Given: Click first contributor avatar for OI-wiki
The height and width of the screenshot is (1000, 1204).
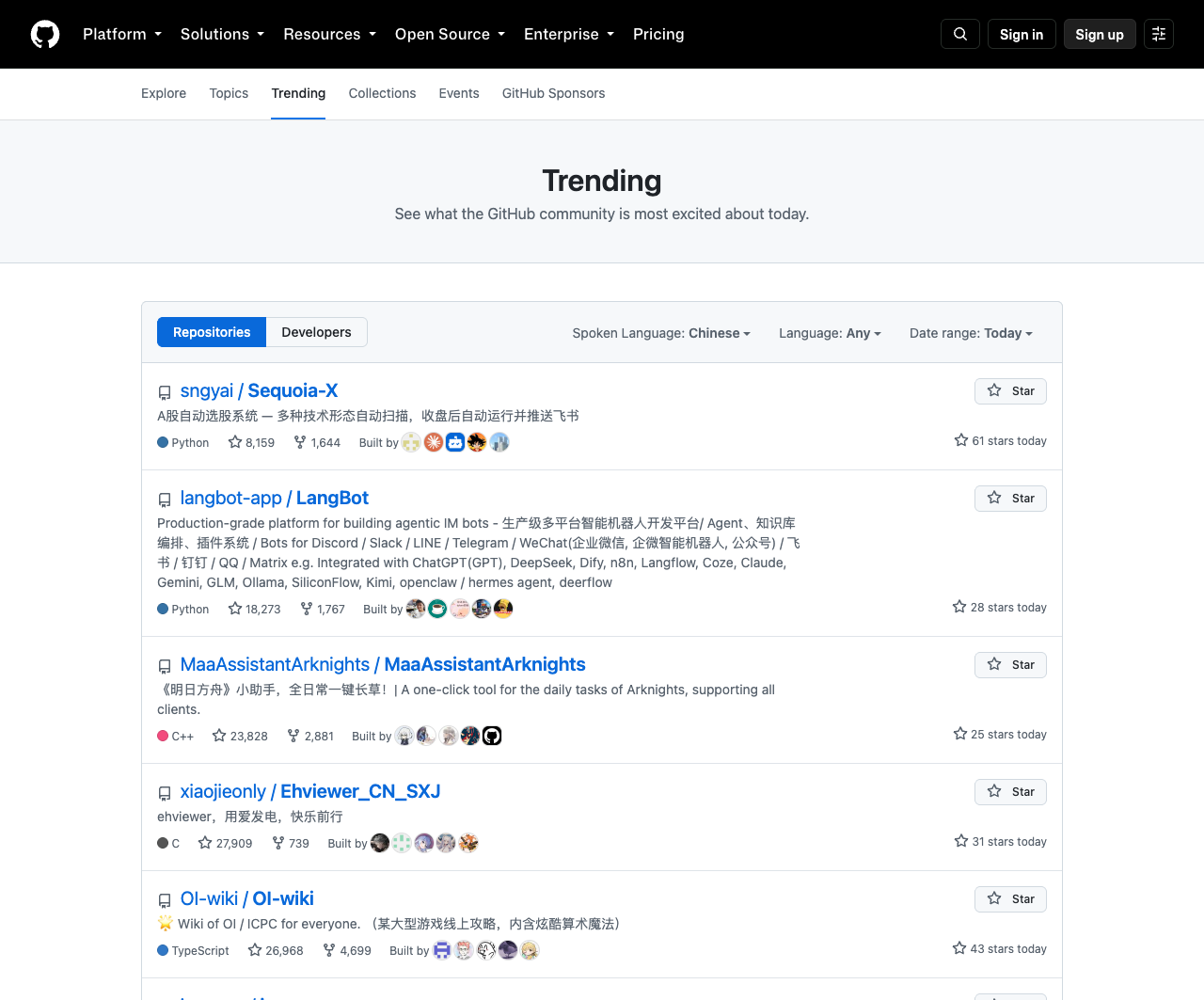Looking at the screenshot, I should click(x=442, y=950).
